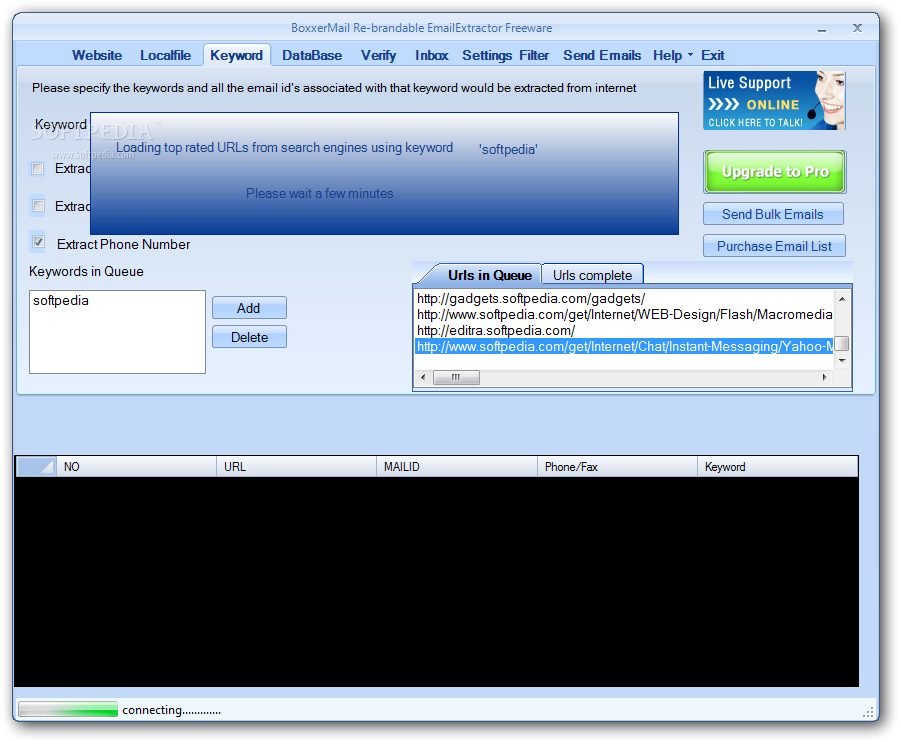Click the green progress bar in status bar

tap(68, 709)
